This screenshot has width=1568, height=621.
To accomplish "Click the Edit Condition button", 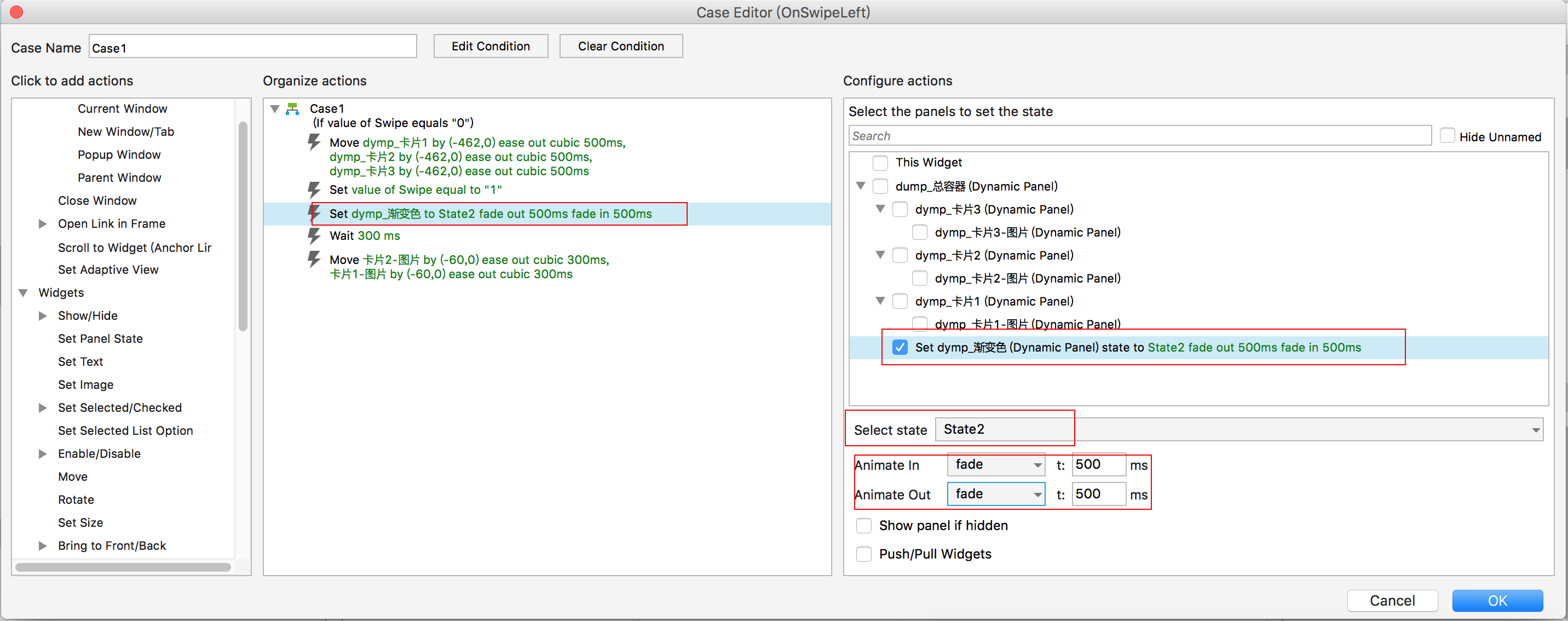I will (x=490, y=46).
